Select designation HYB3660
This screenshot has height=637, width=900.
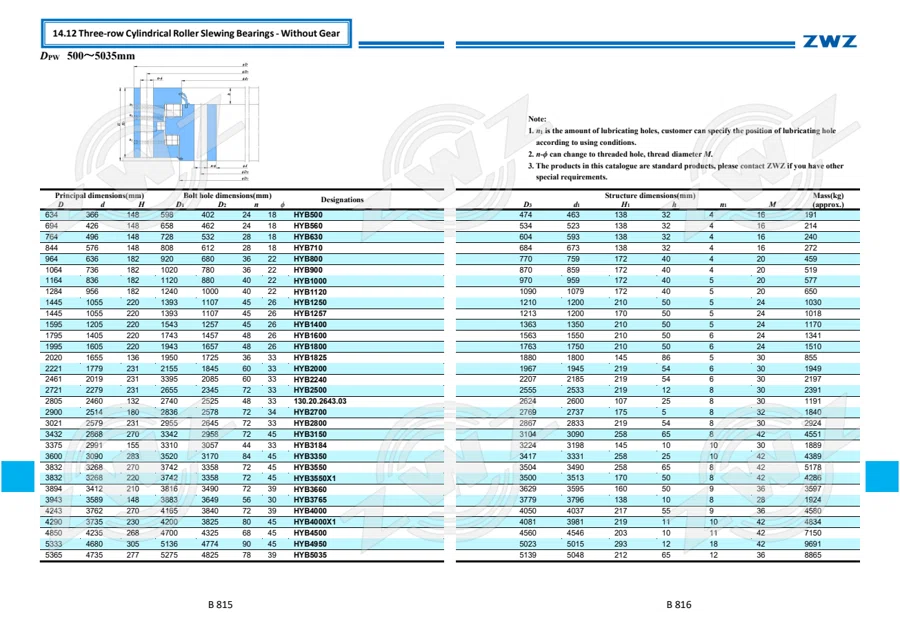point(310,490)
